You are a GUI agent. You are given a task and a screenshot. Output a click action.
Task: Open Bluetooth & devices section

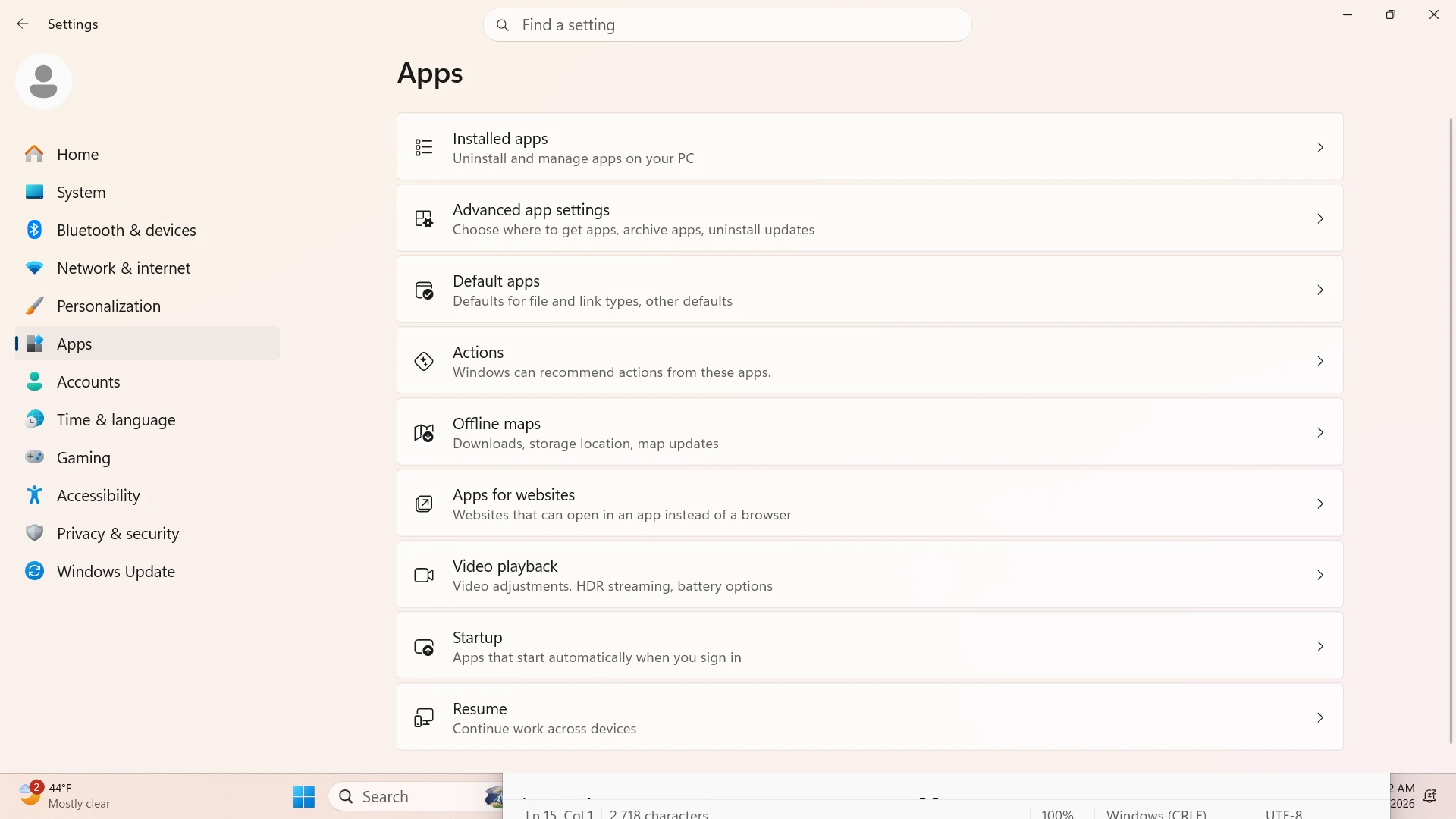tap(147, 230)
